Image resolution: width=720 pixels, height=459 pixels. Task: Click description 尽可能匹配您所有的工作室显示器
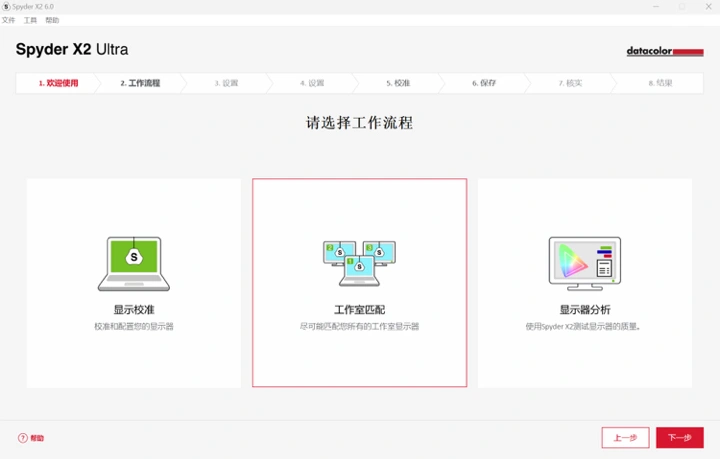(360, 326)
